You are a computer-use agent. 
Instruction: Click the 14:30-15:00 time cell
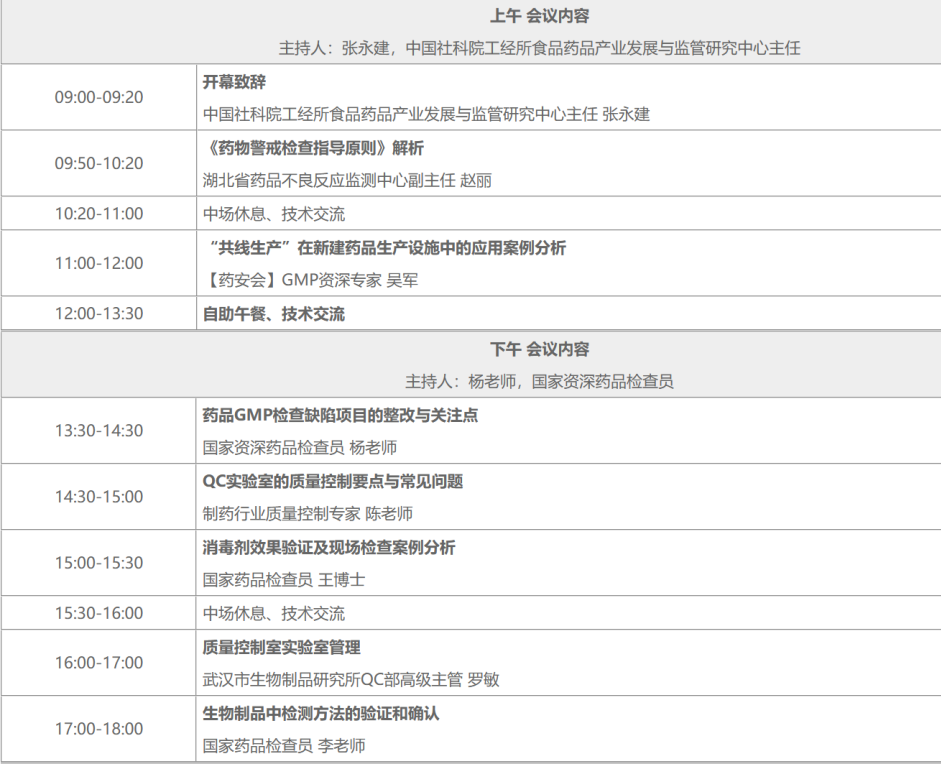coord(98,496)
